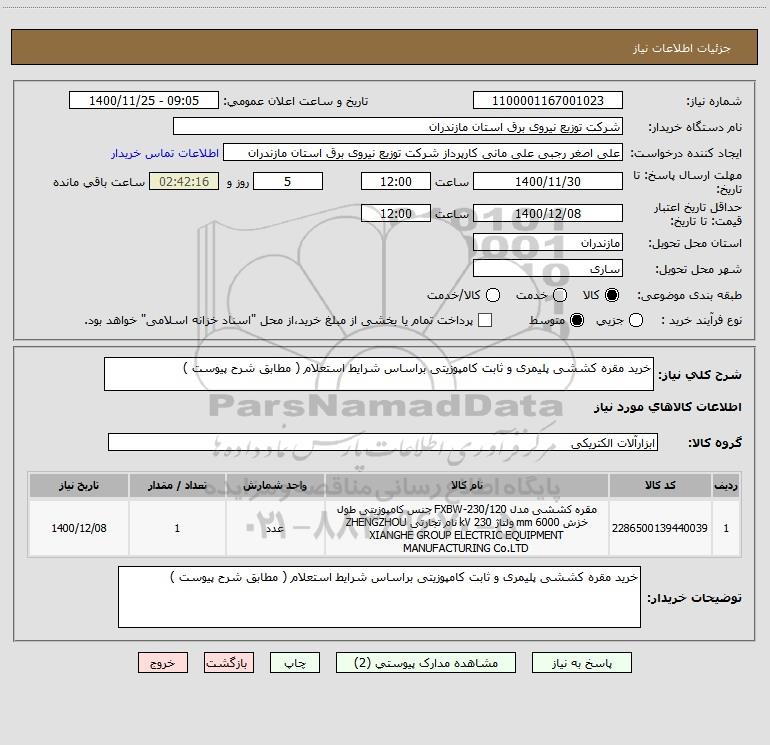Select the خدمت radio button
The height and width of the screenshot is (745, 770).
tap(560, 295)
